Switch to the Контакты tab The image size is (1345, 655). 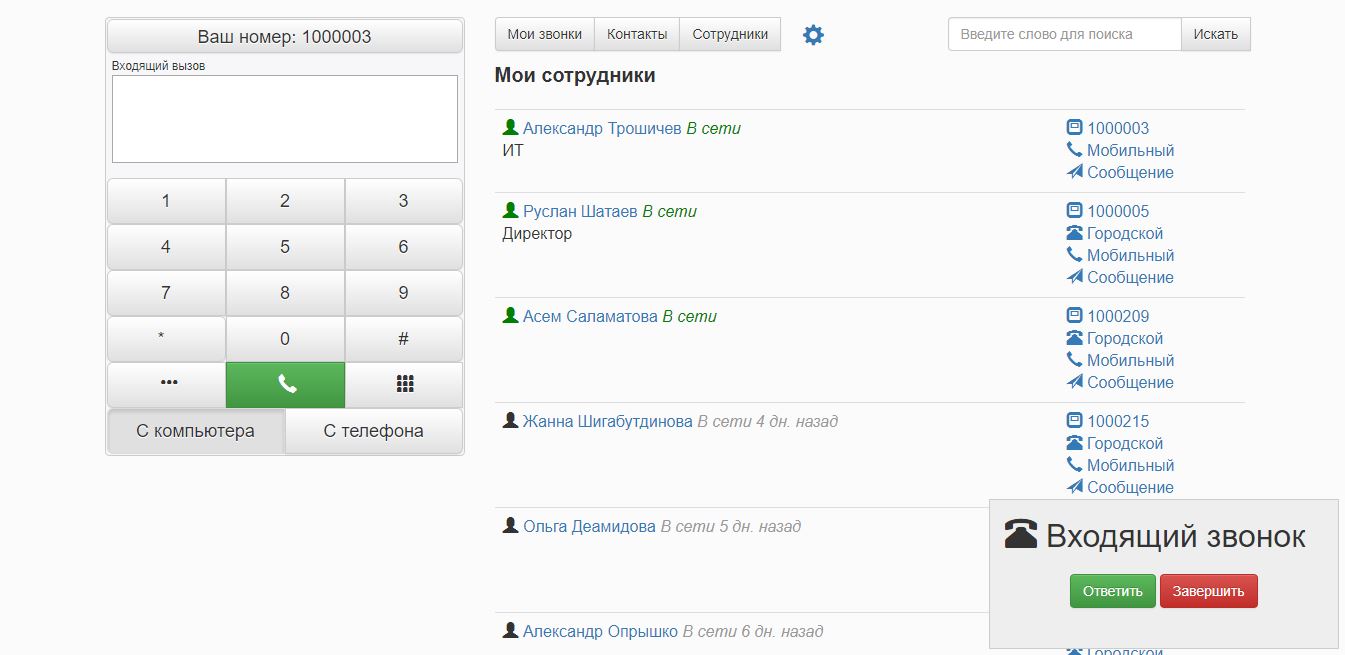[x=637, y=34]
